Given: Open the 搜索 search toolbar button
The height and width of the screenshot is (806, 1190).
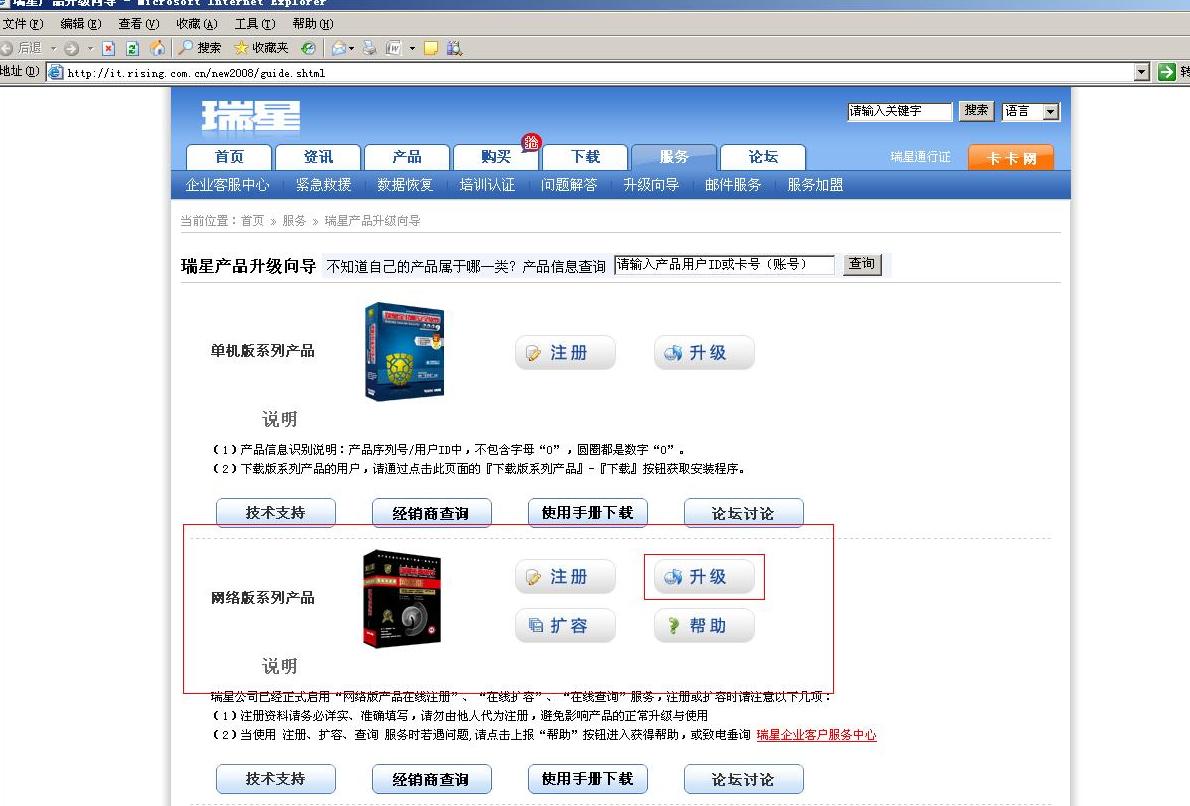Looking at the screenshot, I should pos(200,48).
